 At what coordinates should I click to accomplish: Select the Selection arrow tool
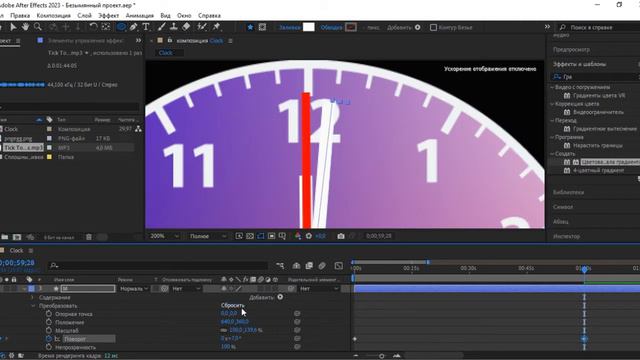pyautogui.click(x=13, y=27)
